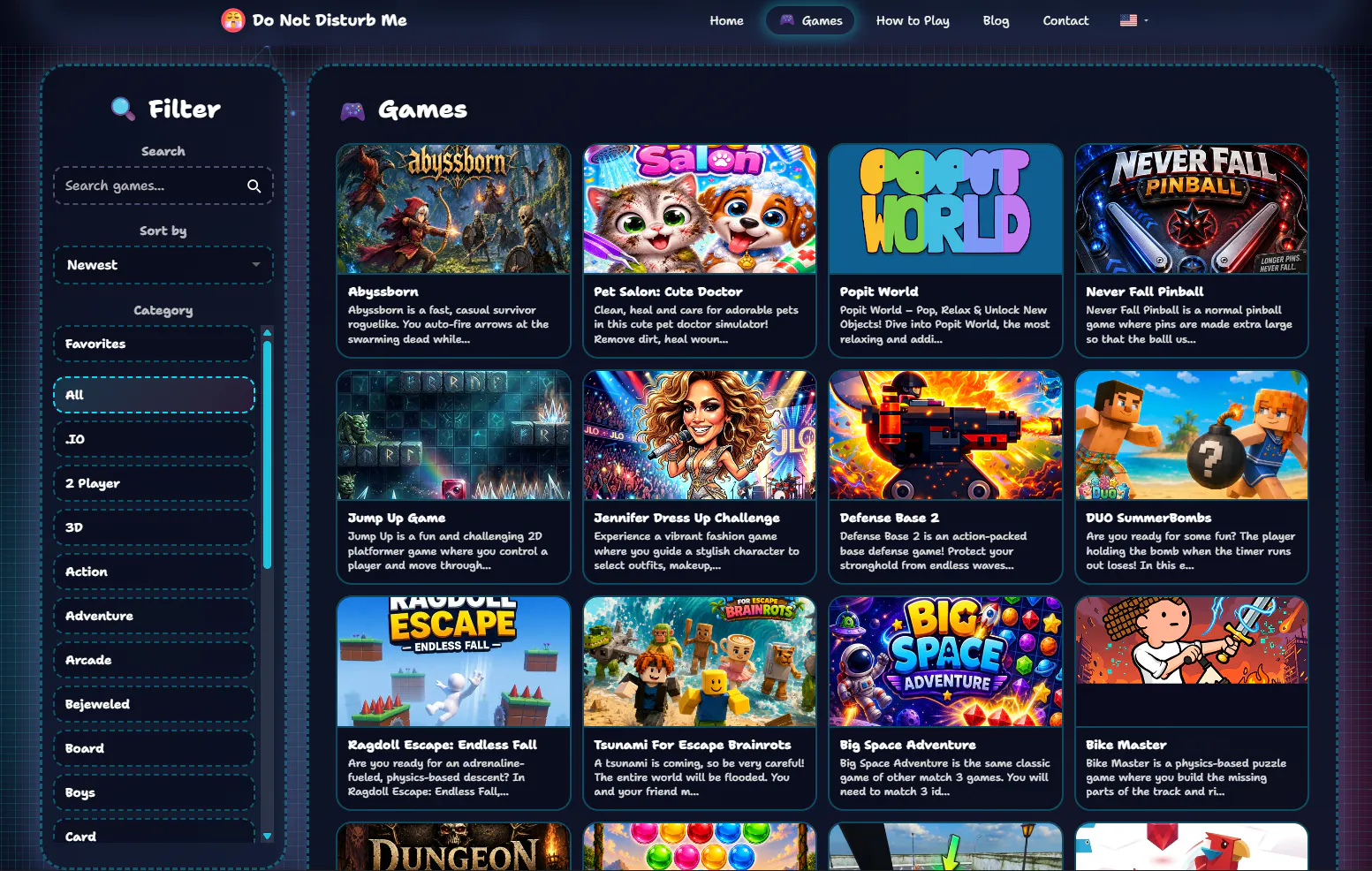This screenshot has height=871, width=1372.
Task: Click the Jennifer Dress Up Challenge title
Action: (686, 518)
